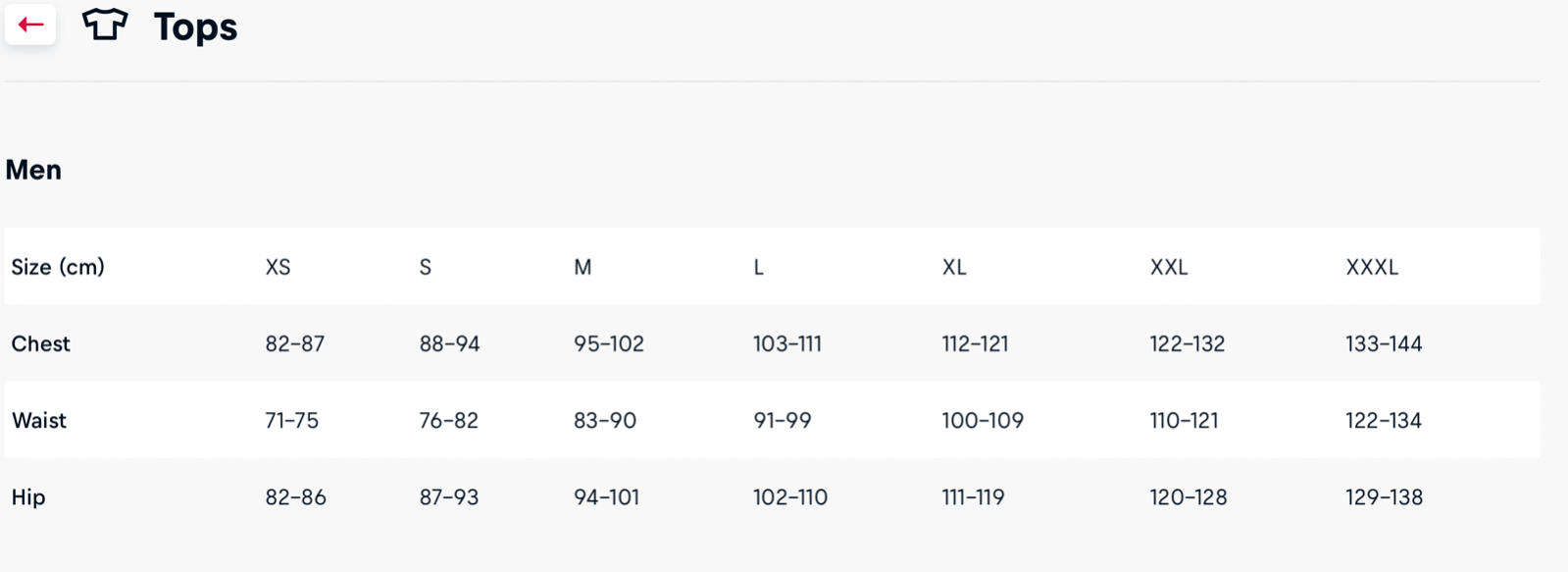Viewport: 1568px width, 572px height.
Task: Click the S size column header
Action: tap(426, 267)
